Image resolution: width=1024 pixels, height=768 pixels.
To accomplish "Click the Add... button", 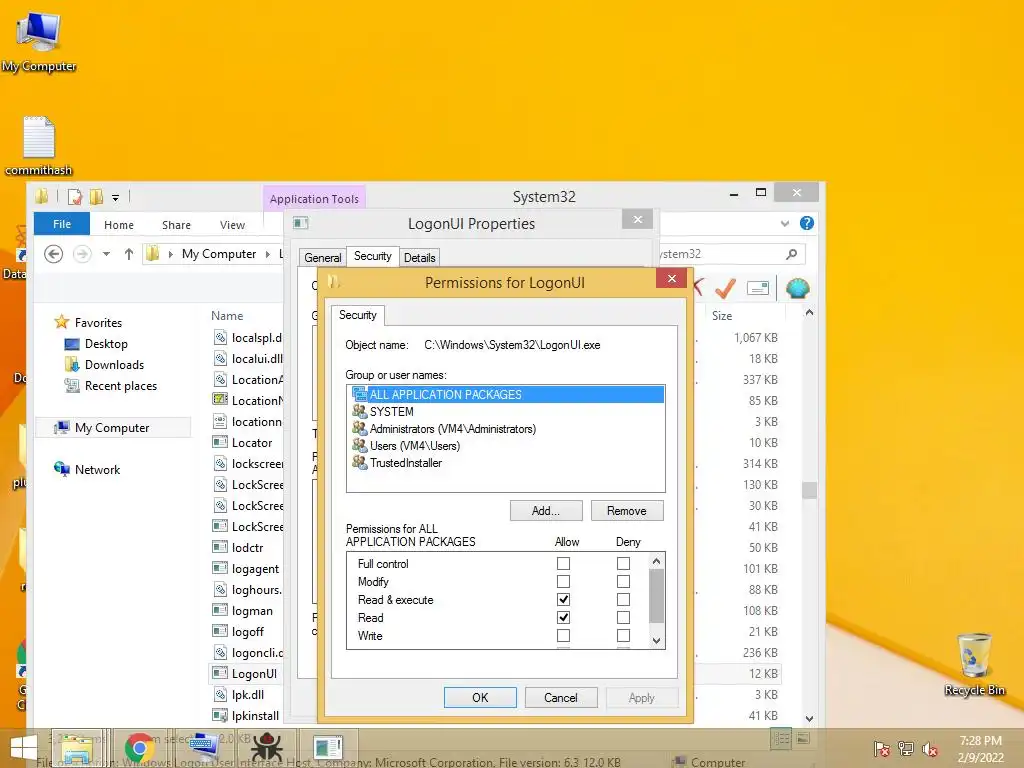I will click(546, 511).
